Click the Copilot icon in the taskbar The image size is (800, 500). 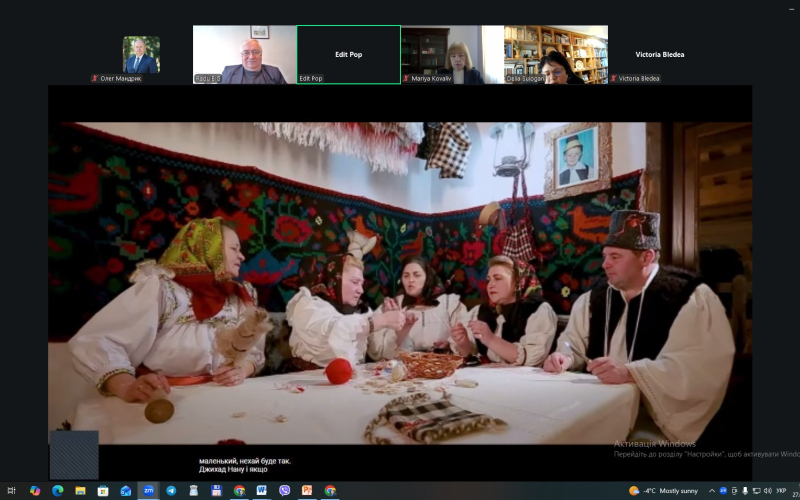point(35,490)
